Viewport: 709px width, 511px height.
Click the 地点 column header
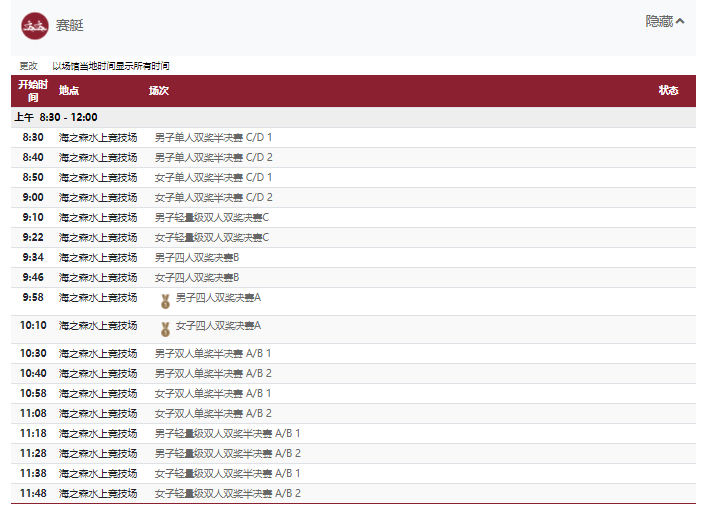point(69,90)
